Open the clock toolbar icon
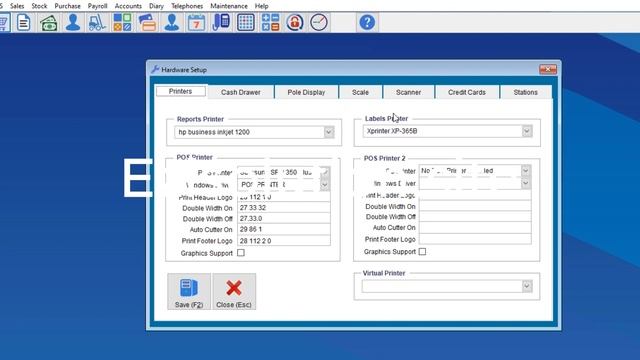 click(x=319, y=22)
